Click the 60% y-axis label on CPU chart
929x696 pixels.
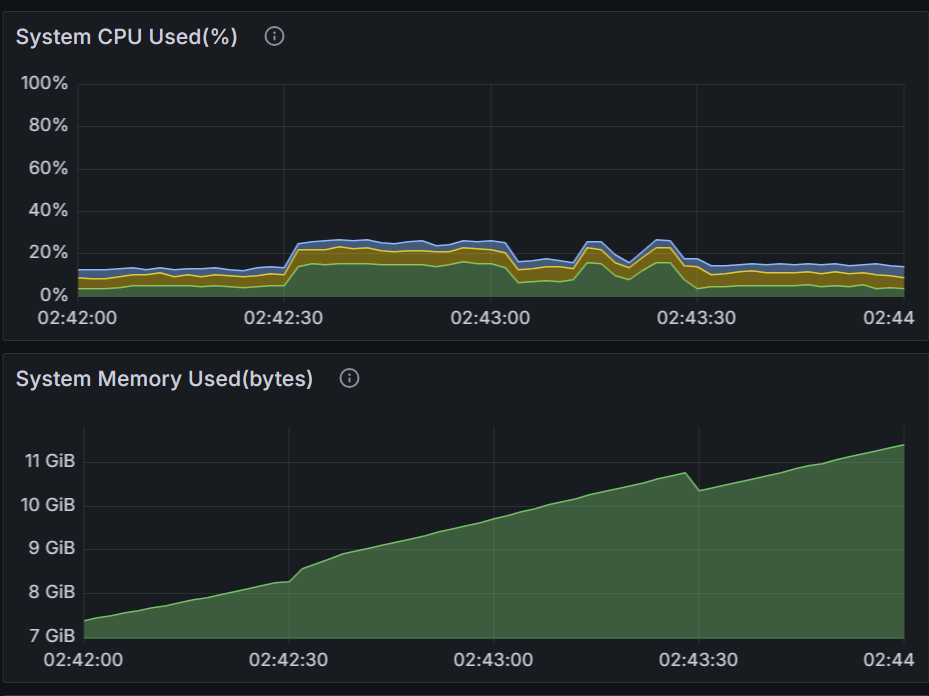[46, 168]
